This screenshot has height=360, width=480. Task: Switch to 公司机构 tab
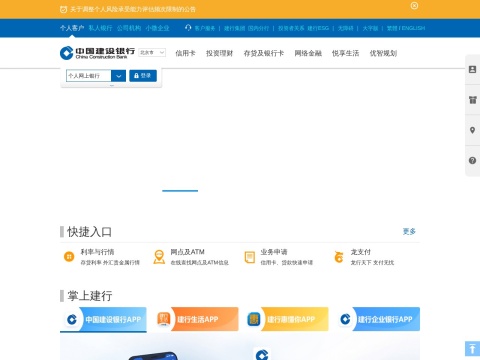pos(129,28)
